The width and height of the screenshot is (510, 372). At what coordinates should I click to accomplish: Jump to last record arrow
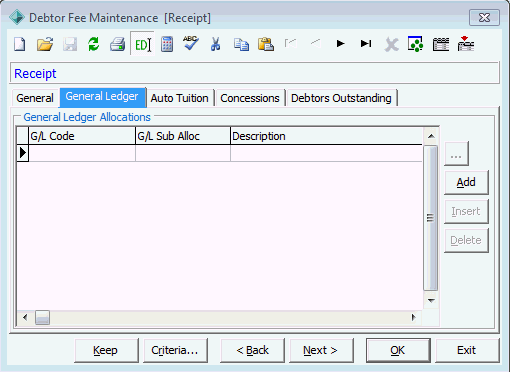366,43
